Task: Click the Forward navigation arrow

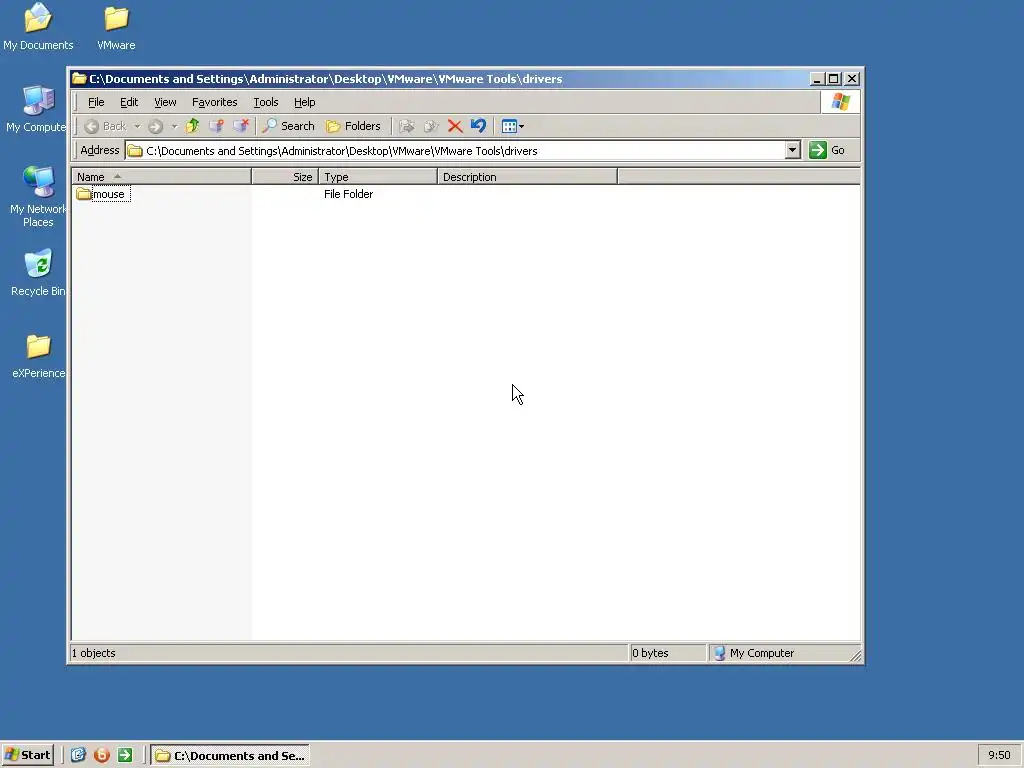Action: 155,126
